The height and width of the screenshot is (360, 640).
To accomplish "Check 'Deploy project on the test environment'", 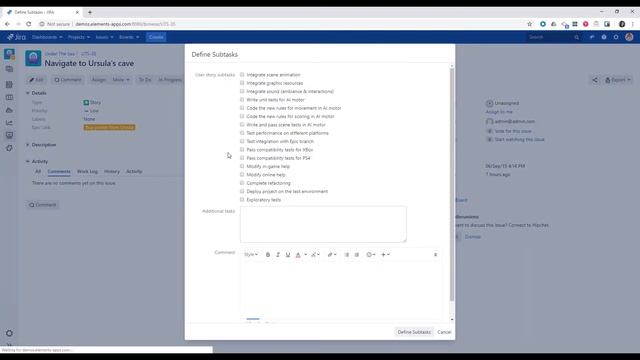I will [x=242, y=191].
